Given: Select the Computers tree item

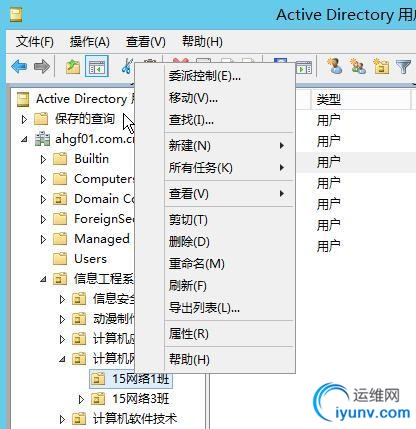Looking at the screenshot, I should coord(104,179).
